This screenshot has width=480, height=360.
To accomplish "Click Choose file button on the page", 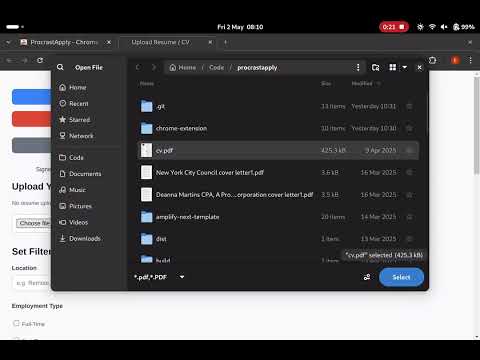I will coord(34,223).
